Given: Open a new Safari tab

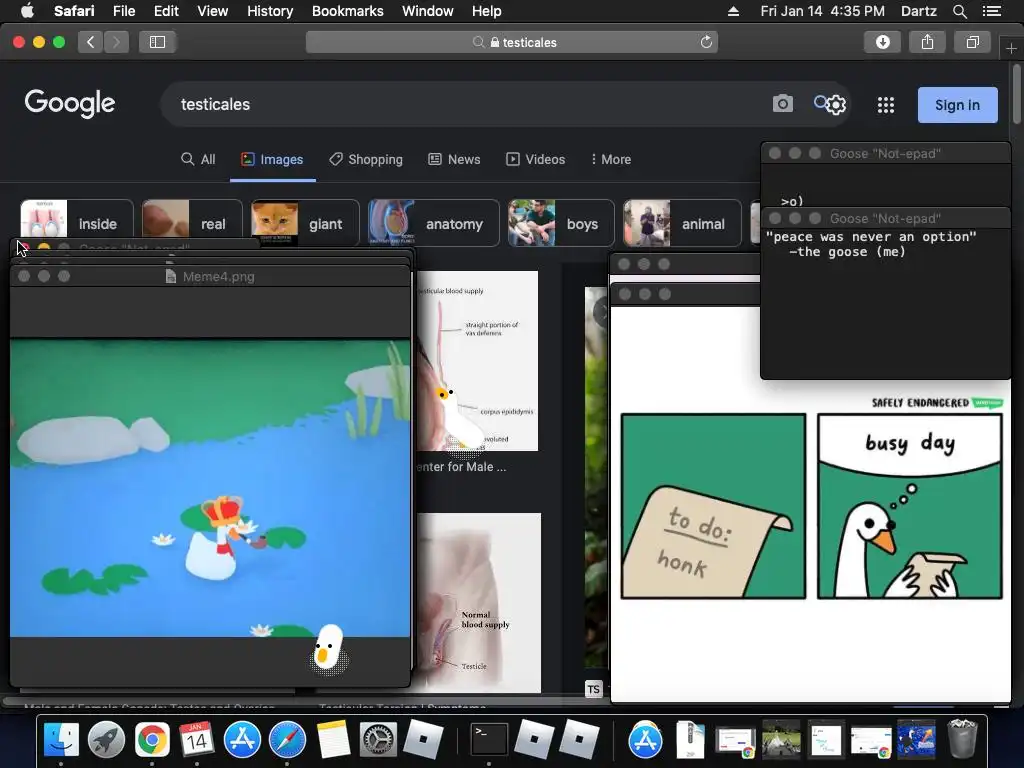Looking at the screenshot, I should point(1011,48).
